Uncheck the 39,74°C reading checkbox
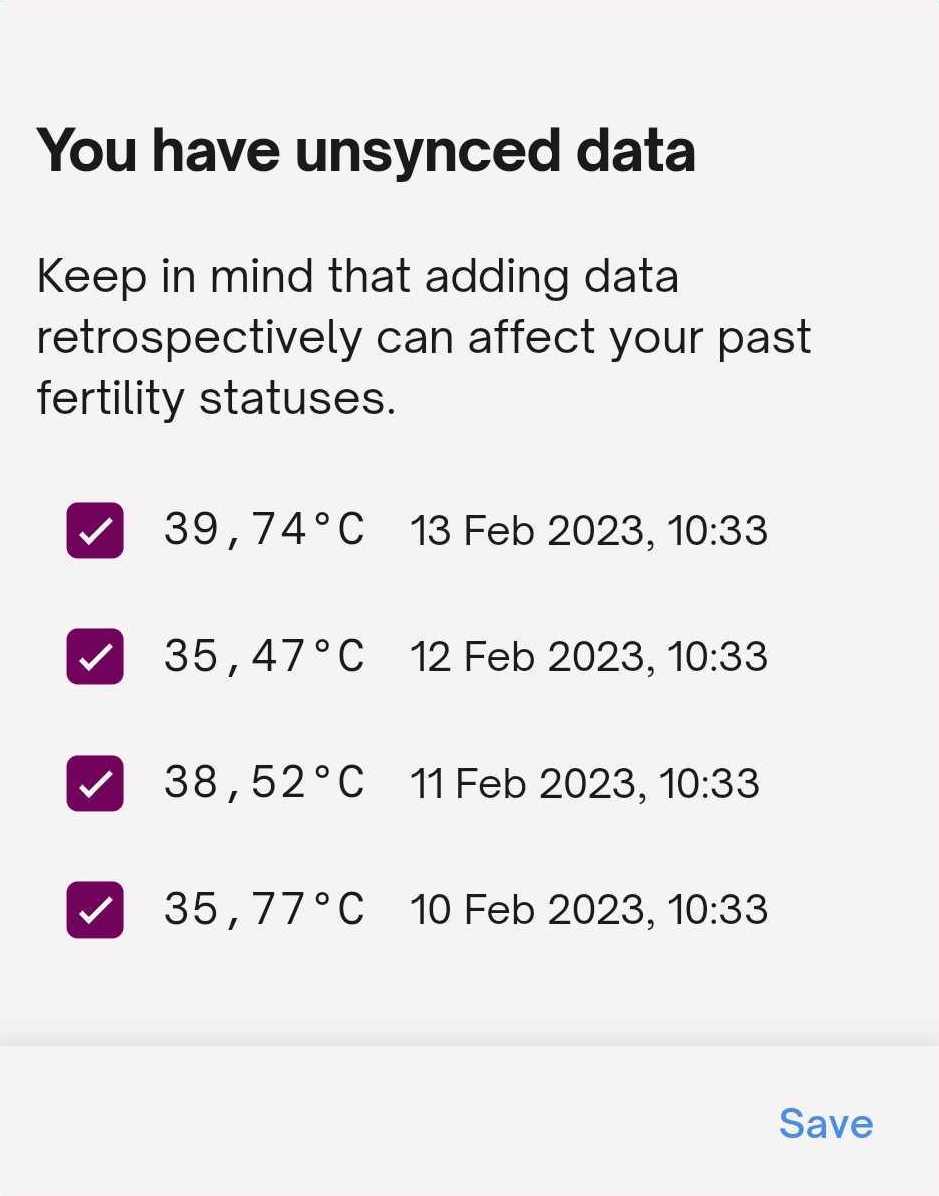Image resolution: width=939 pixels, height=1196 pixels. point(95,530)
